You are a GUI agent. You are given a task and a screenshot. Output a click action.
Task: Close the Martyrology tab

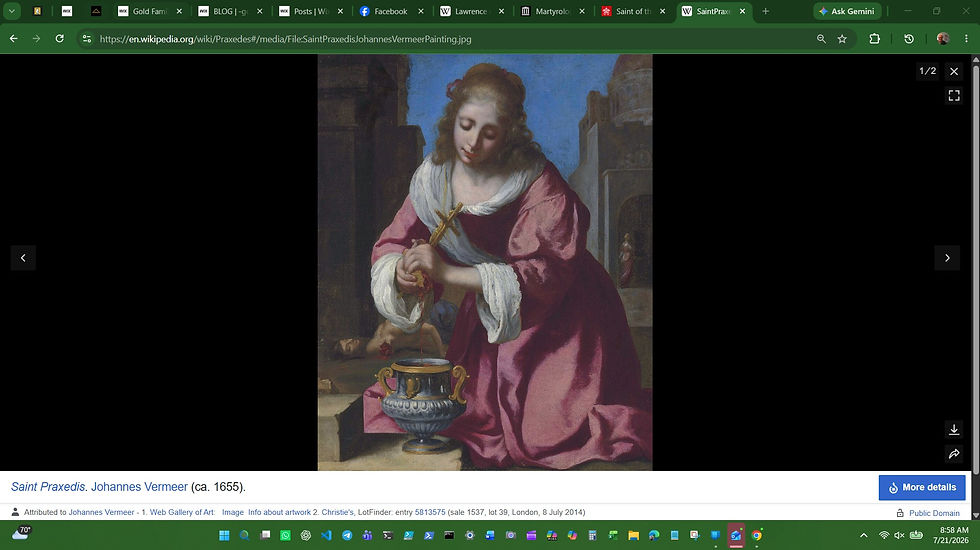click(582, 11)
